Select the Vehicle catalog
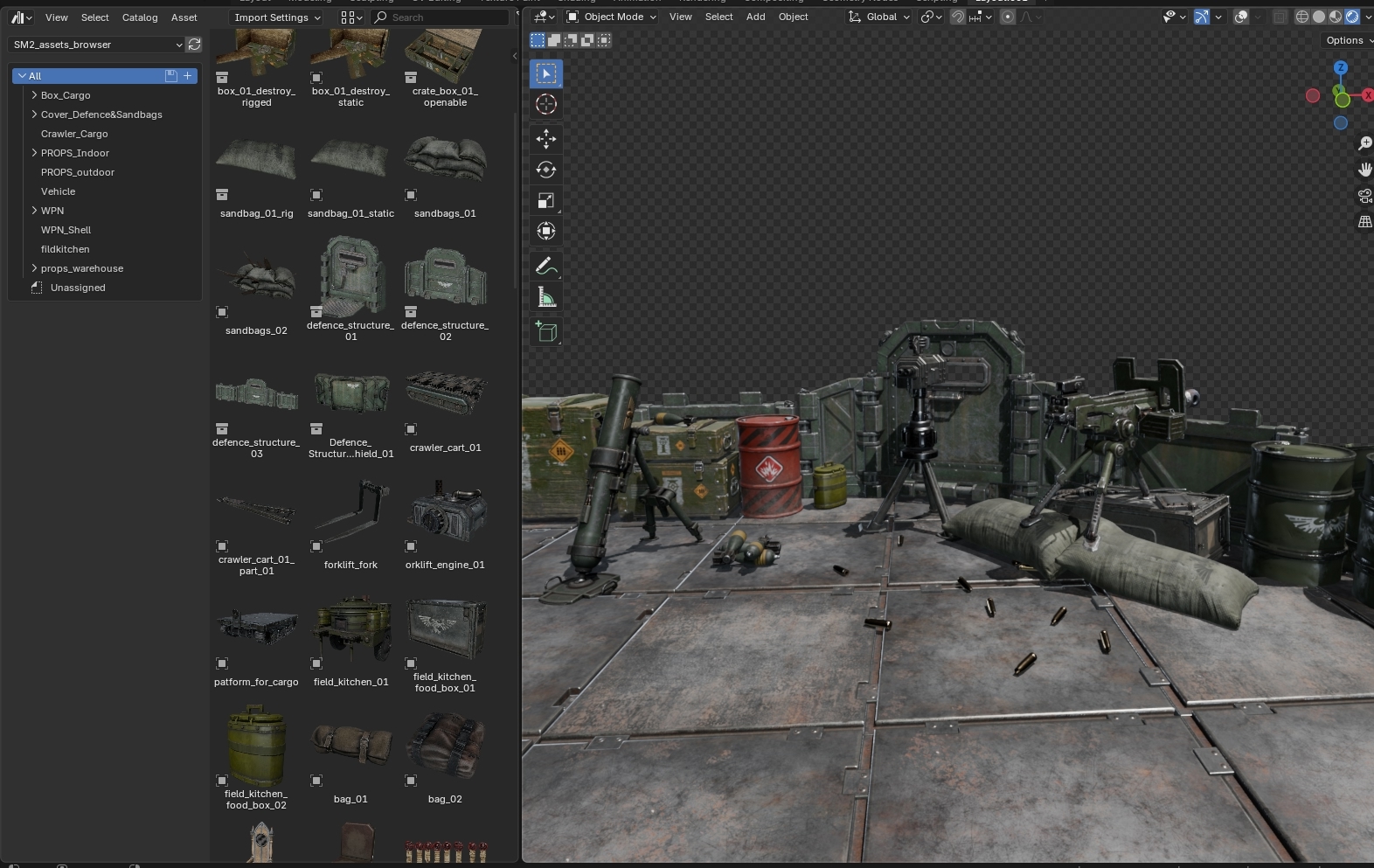This screenshot has height=868, width=1374. tap(58, 191)
